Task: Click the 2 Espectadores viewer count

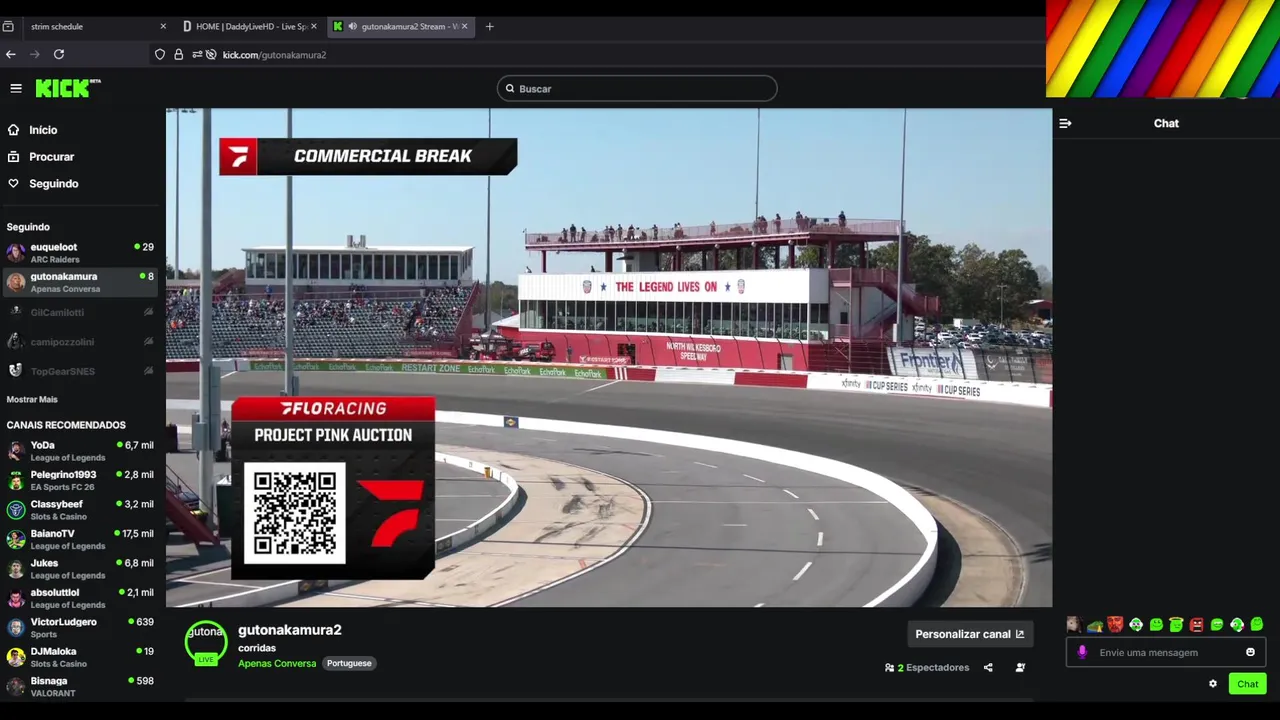Action: (x=927, y=667)
